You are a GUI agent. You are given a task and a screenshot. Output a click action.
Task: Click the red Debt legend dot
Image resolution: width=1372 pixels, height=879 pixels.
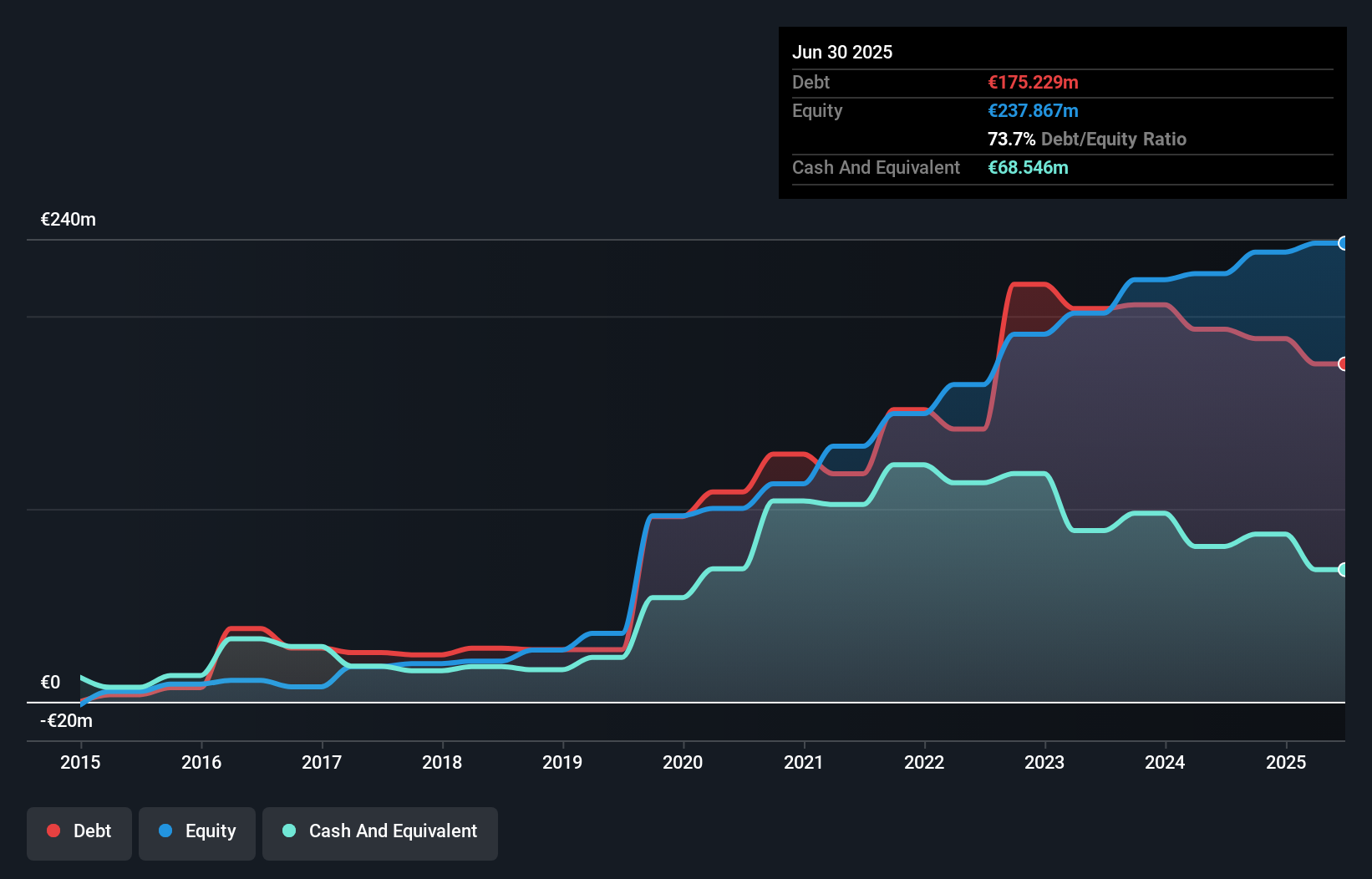[53, 831]
